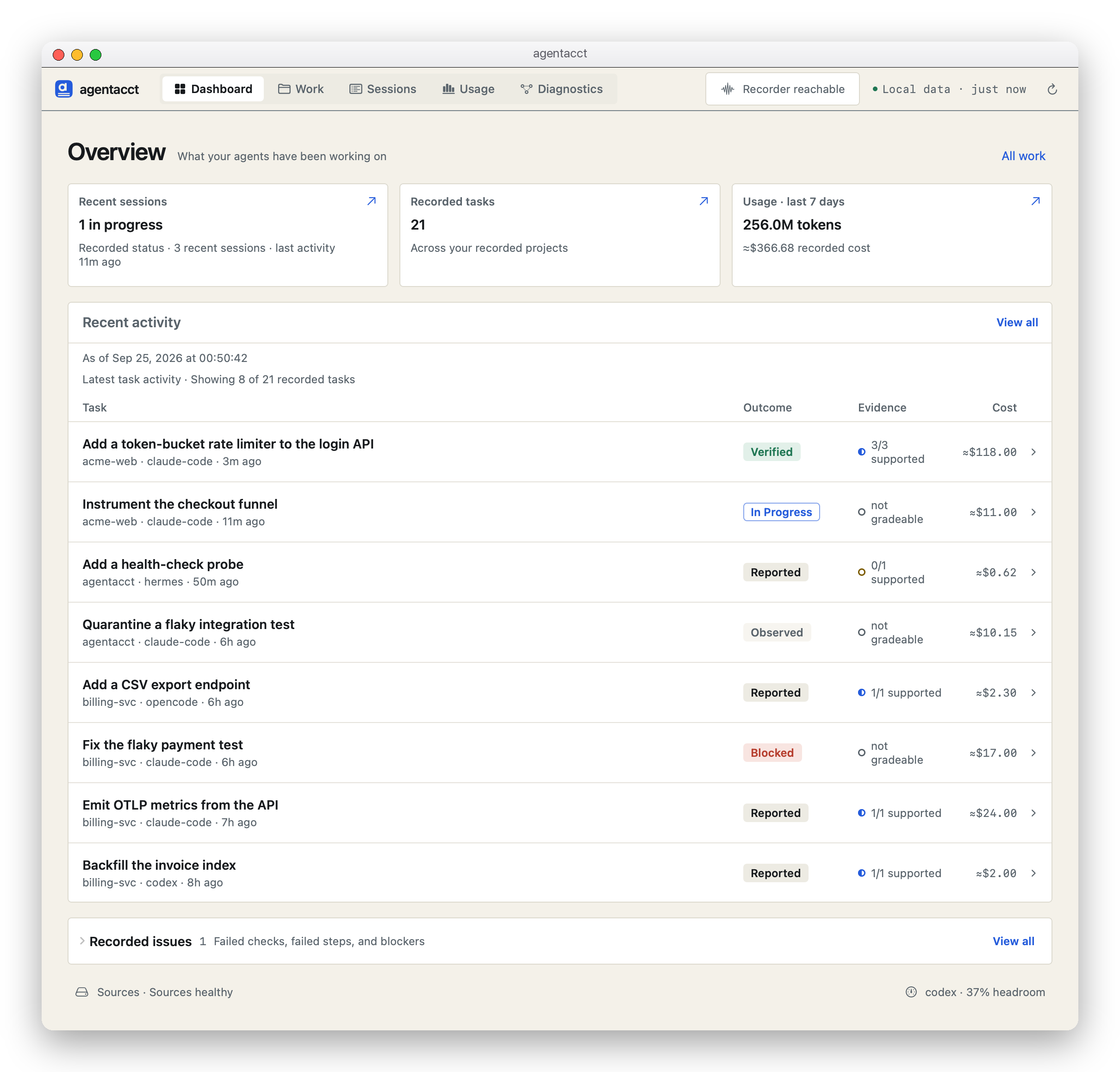Click View all in Recent activity
The width and height of the screenshot is (1120, 1072).
pos(1017,322)
